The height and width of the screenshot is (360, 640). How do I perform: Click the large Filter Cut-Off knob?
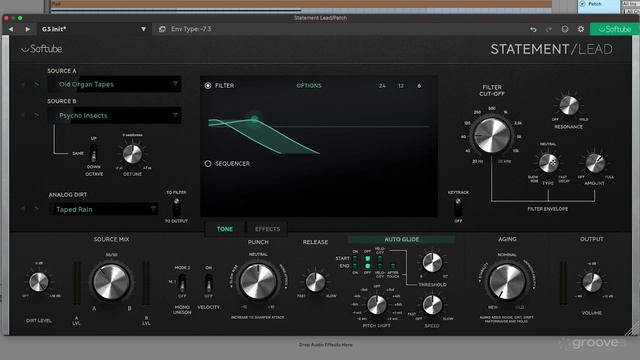(x=492, y=135)
